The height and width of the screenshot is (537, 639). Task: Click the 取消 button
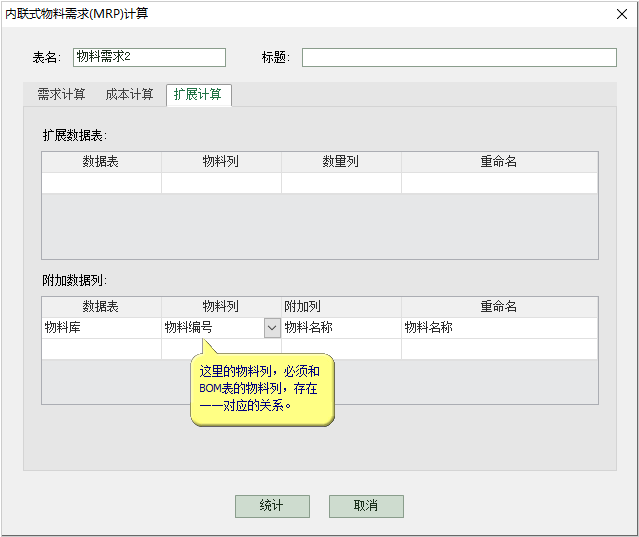click(x=366, y=506)
